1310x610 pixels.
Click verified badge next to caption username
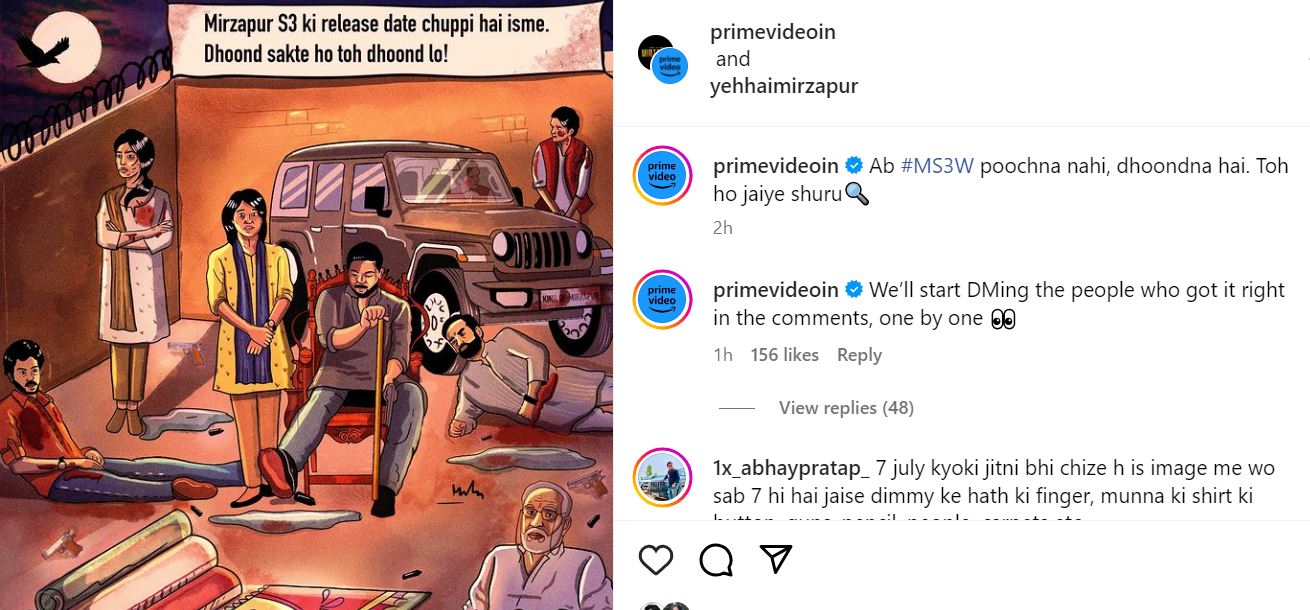(x=855, y=165)
